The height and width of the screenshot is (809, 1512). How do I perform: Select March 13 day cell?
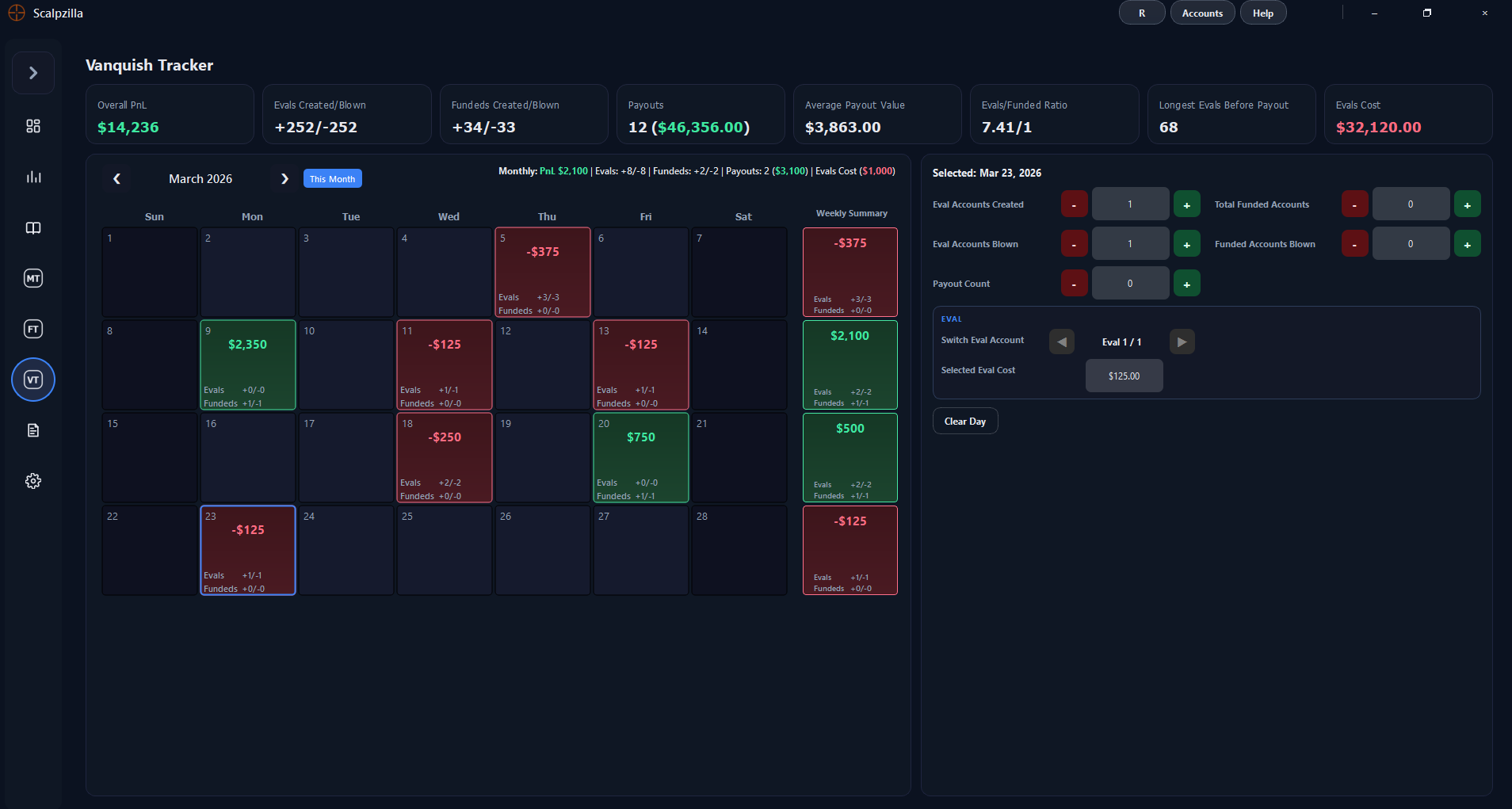[x=641, y=365]
